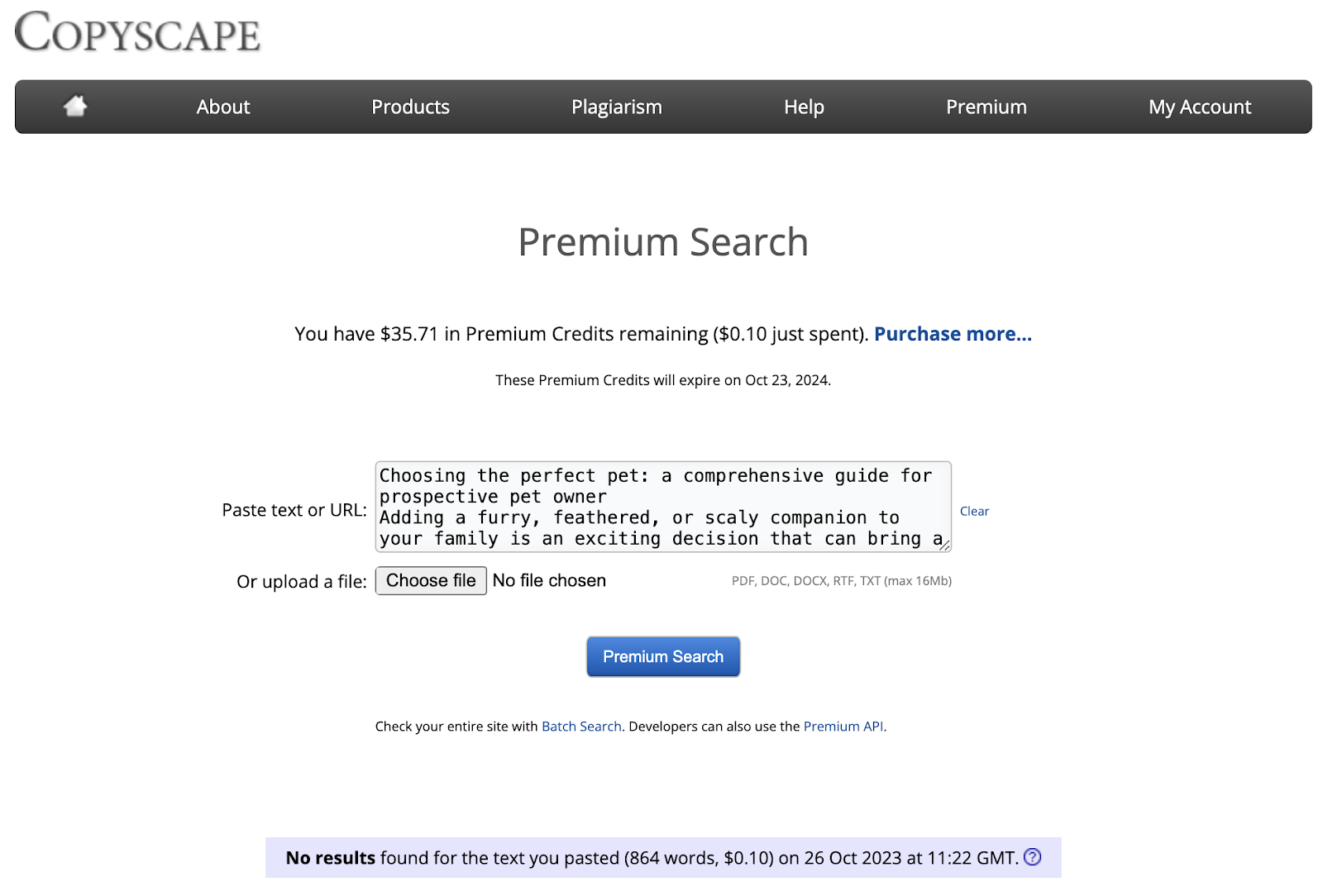Click the resize handle of the text box
Image resolution: width=1323 pixels, height=896 pixels.
click(944, 545)
